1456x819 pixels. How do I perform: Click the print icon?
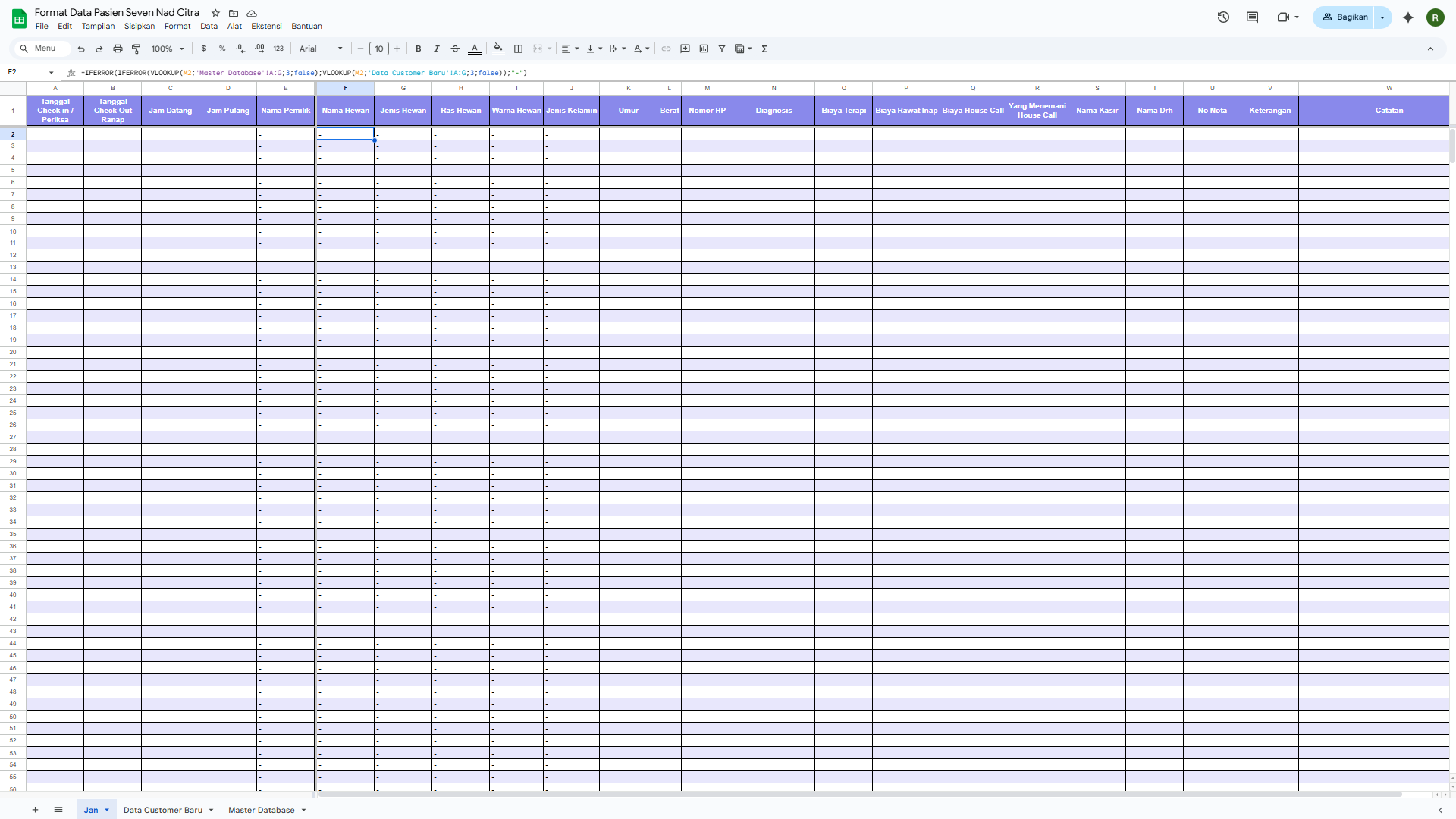pyautogui.click(x=118, y=49)
